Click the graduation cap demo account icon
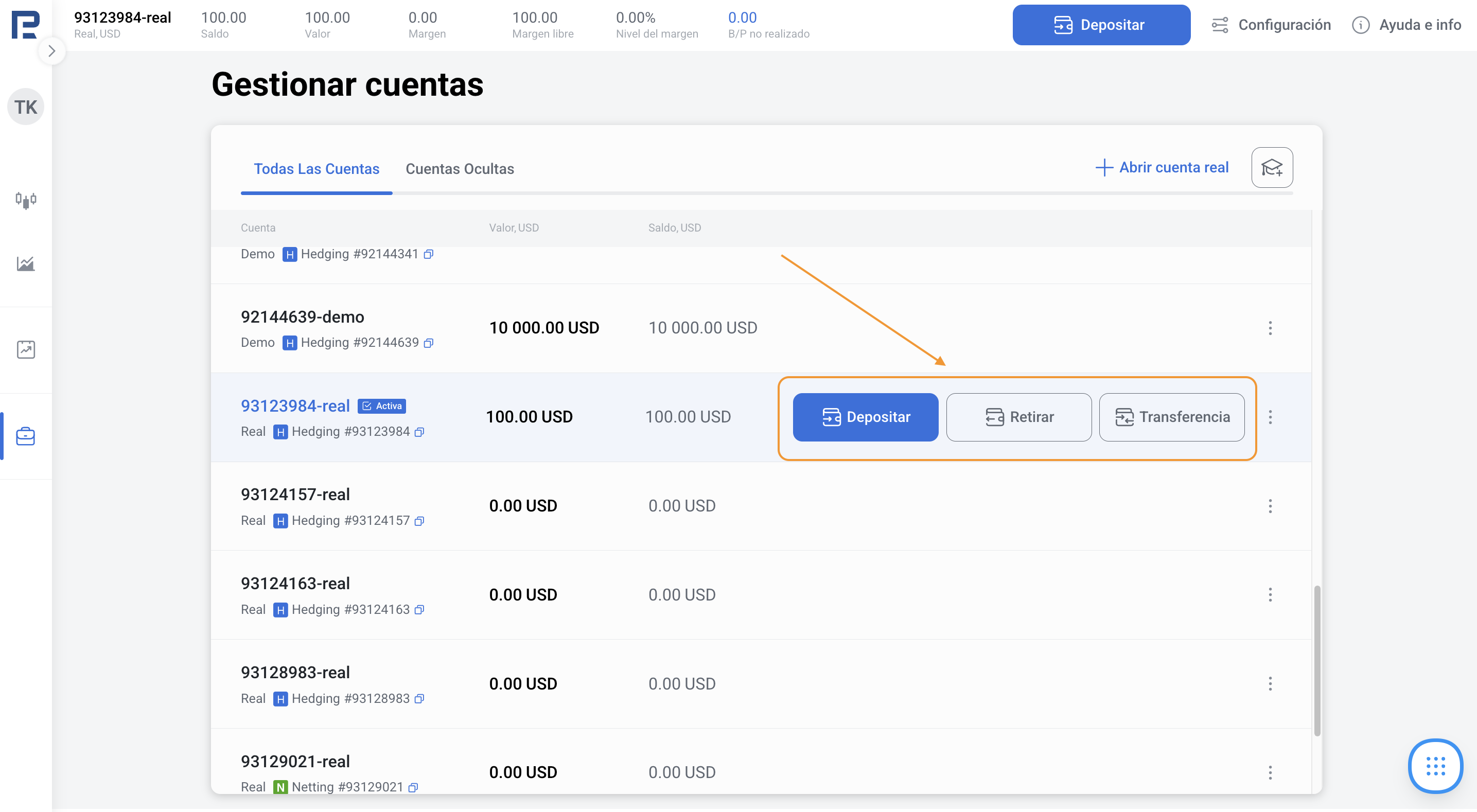1477x812 pixels. tap(1271, 167)
